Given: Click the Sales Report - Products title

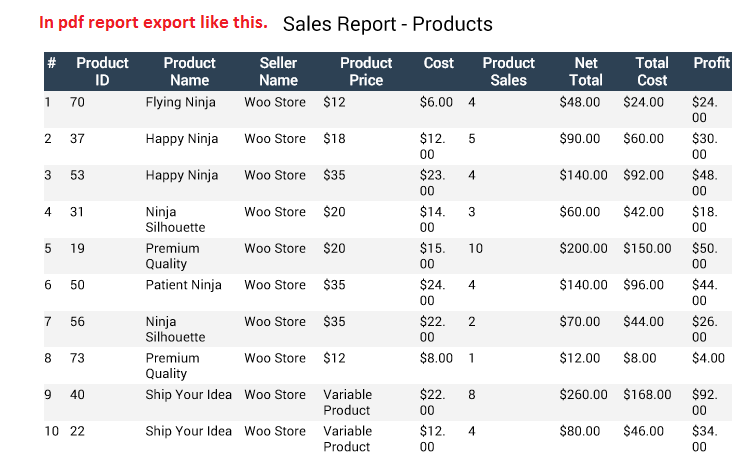Looking at the screenshot, I should [388, 24].
